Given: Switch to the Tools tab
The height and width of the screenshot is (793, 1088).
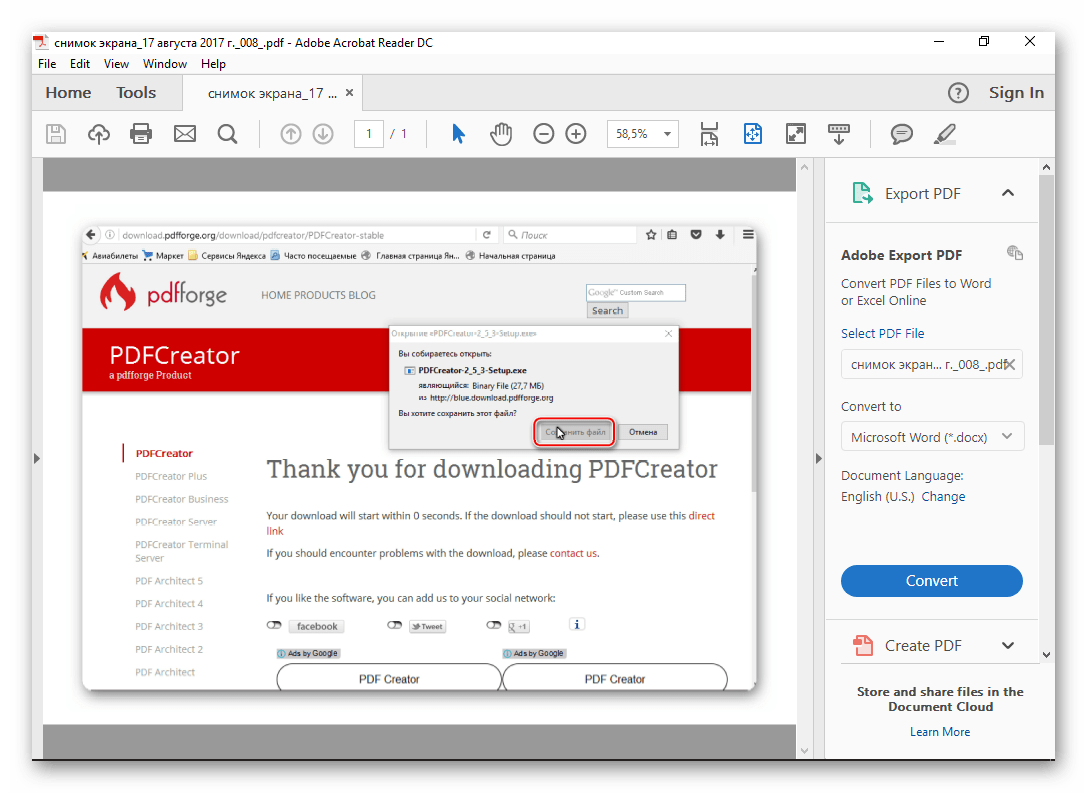Looking at the screenshot, I should click(136, 93).
